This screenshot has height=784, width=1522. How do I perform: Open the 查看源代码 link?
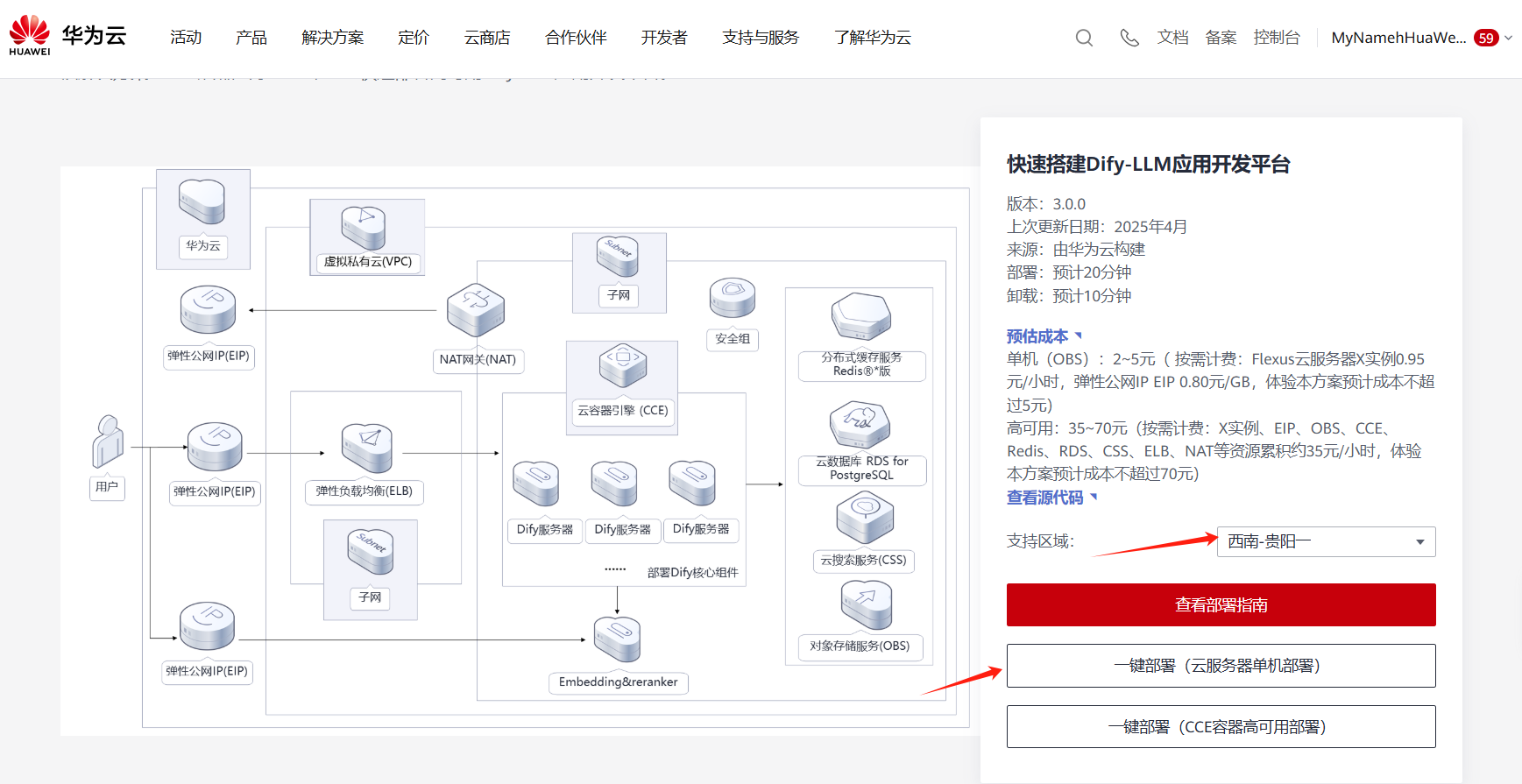coord(1052,498)
